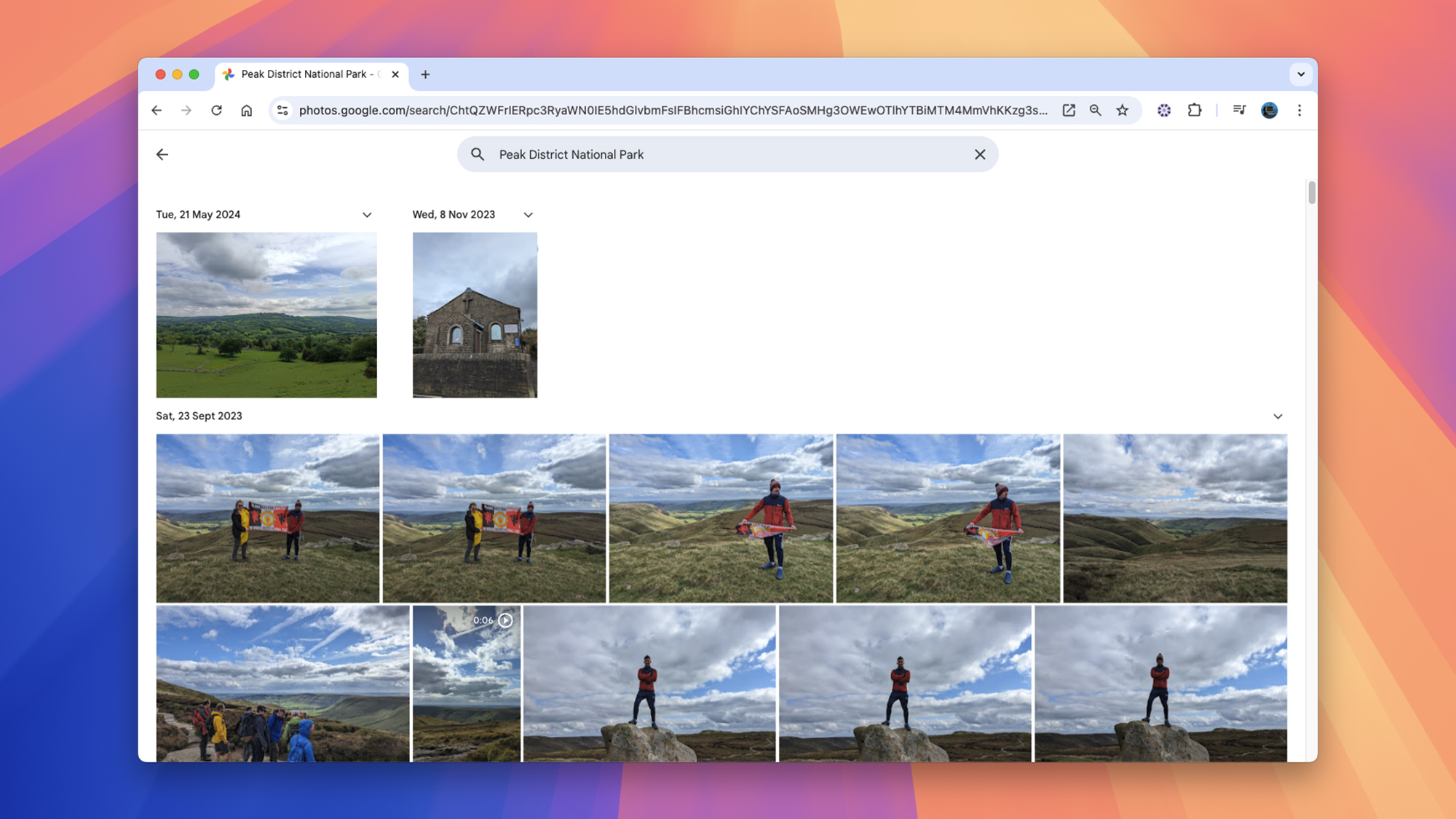Play the 0:06 video using play icon
Image resolution: width=1456 pixels, height=819 pixels.
(505, 620)
